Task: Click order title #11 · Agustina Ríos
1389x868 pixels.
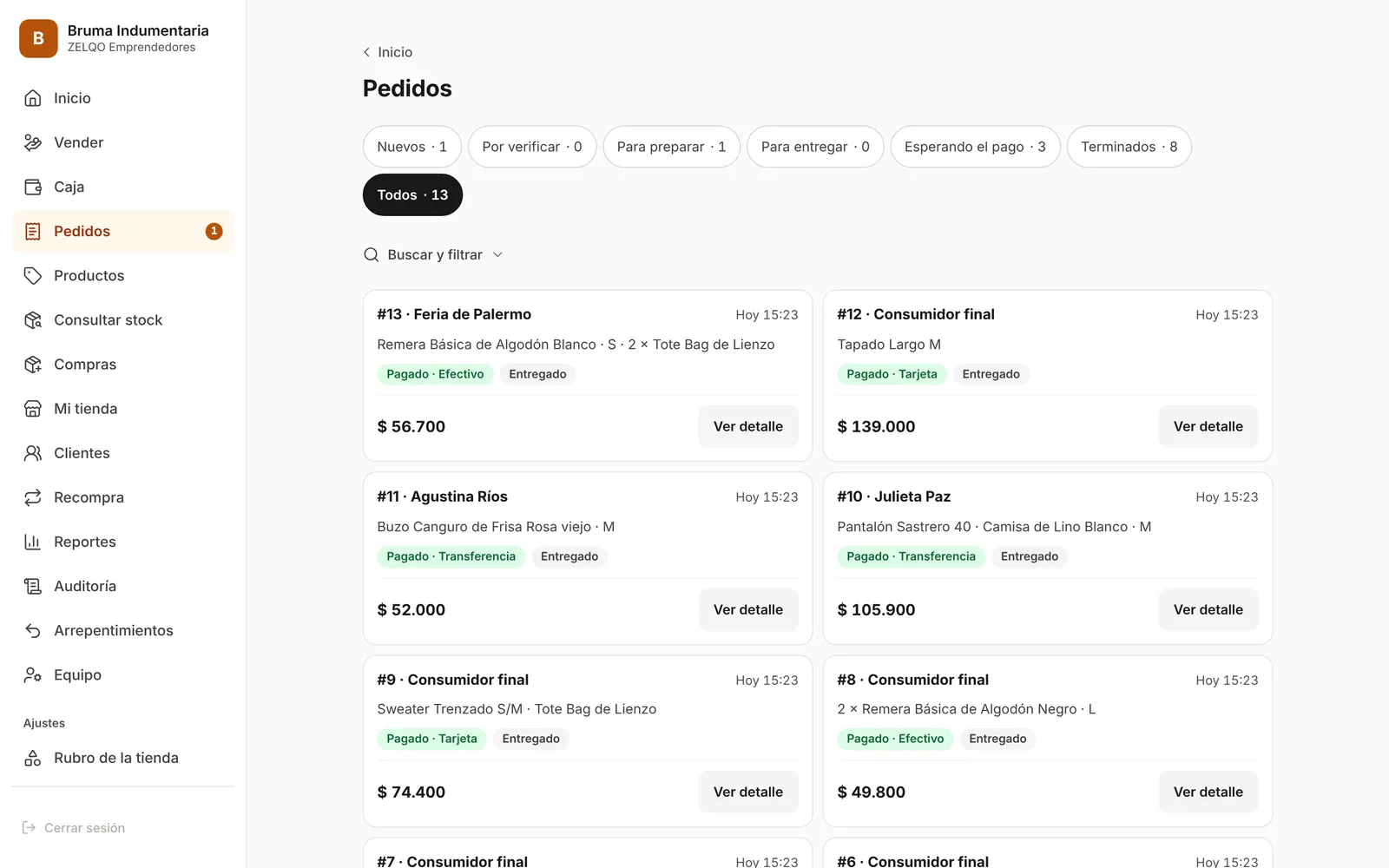Action: click(442, 496)
